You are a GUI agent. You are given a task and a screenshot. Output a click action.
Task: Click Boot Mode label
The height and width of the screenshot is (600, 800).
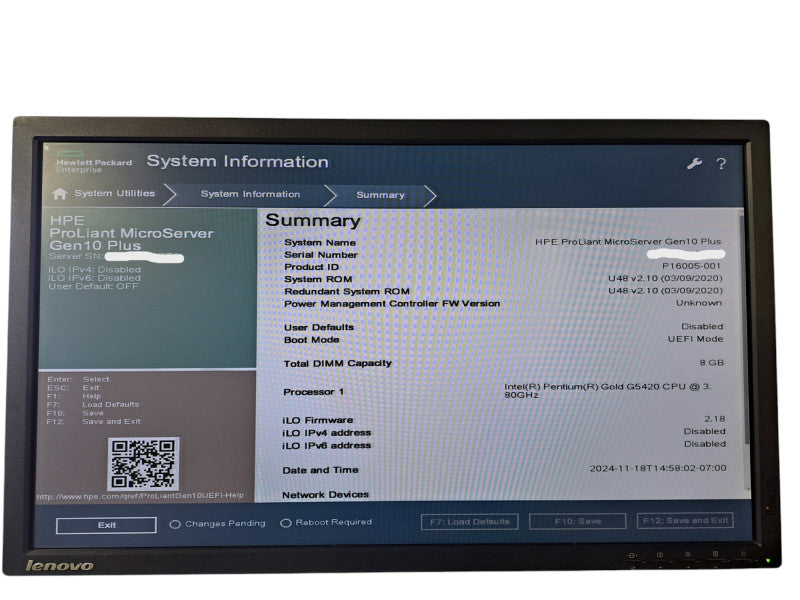click(312, 340)
